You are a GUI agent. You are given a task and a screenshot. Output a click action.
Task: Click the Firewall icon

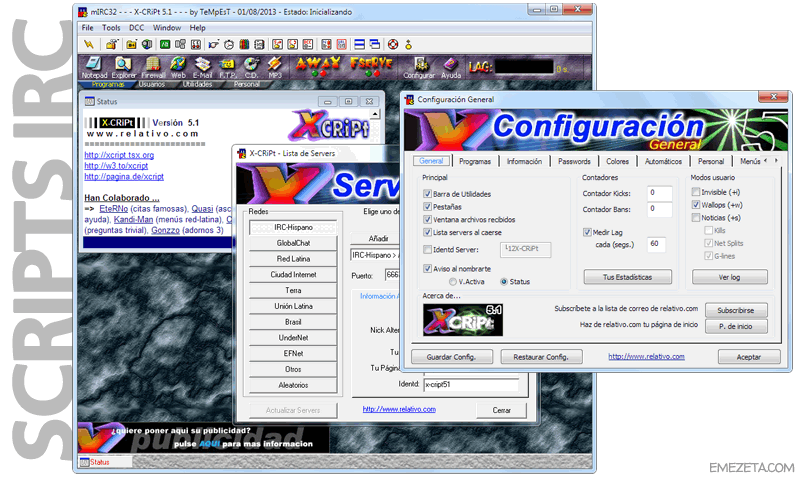(x=153, y=65)
